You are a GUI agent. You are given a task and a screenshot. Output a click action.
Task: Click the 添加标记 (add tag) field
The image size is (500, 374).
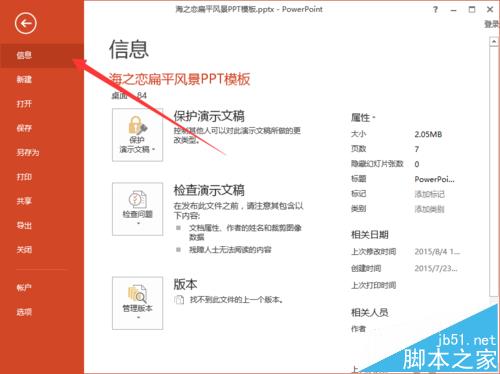429,194
